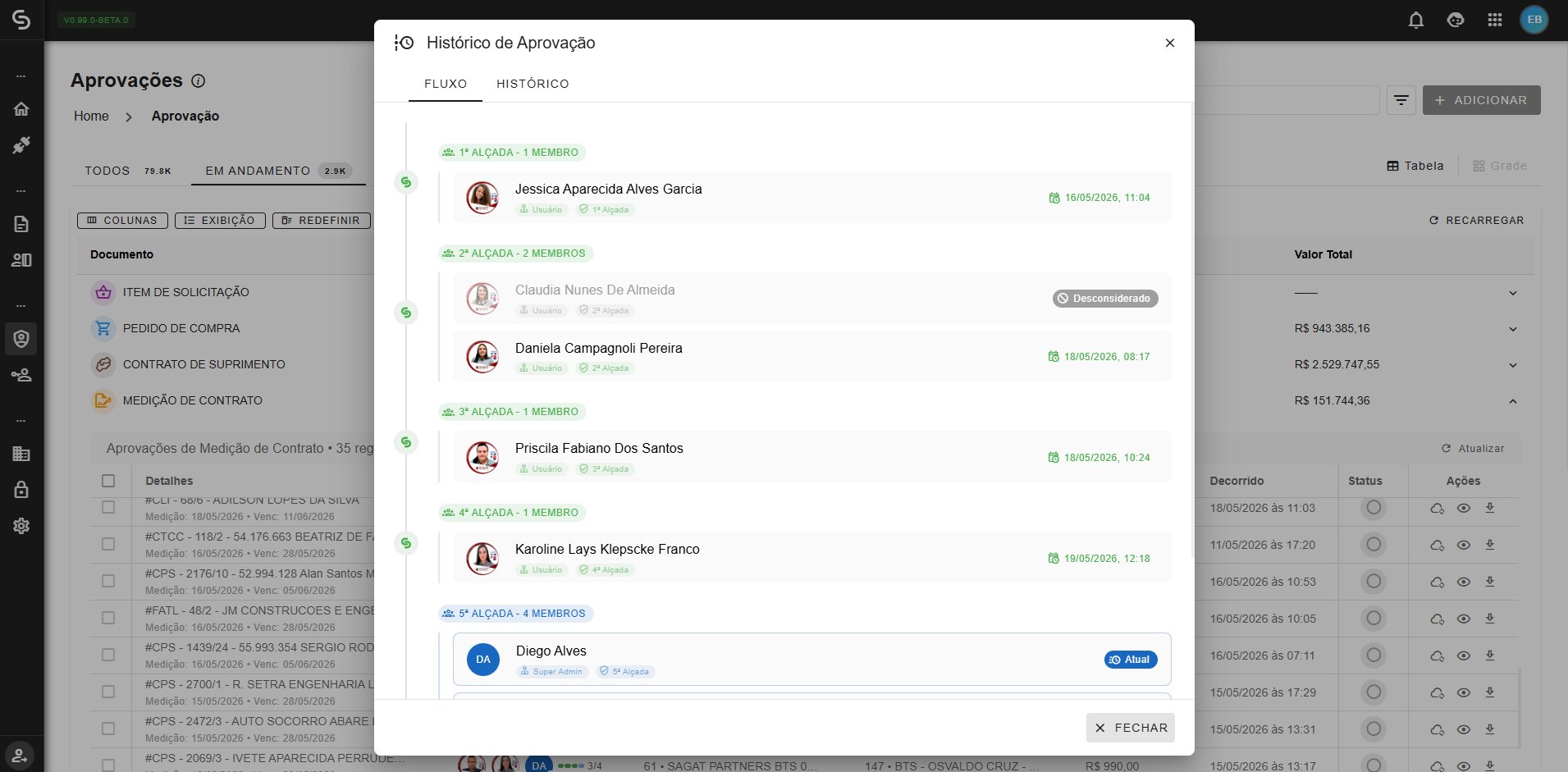View the 18/05/2026 às 11:03 row eye icon

[1463, 508]
